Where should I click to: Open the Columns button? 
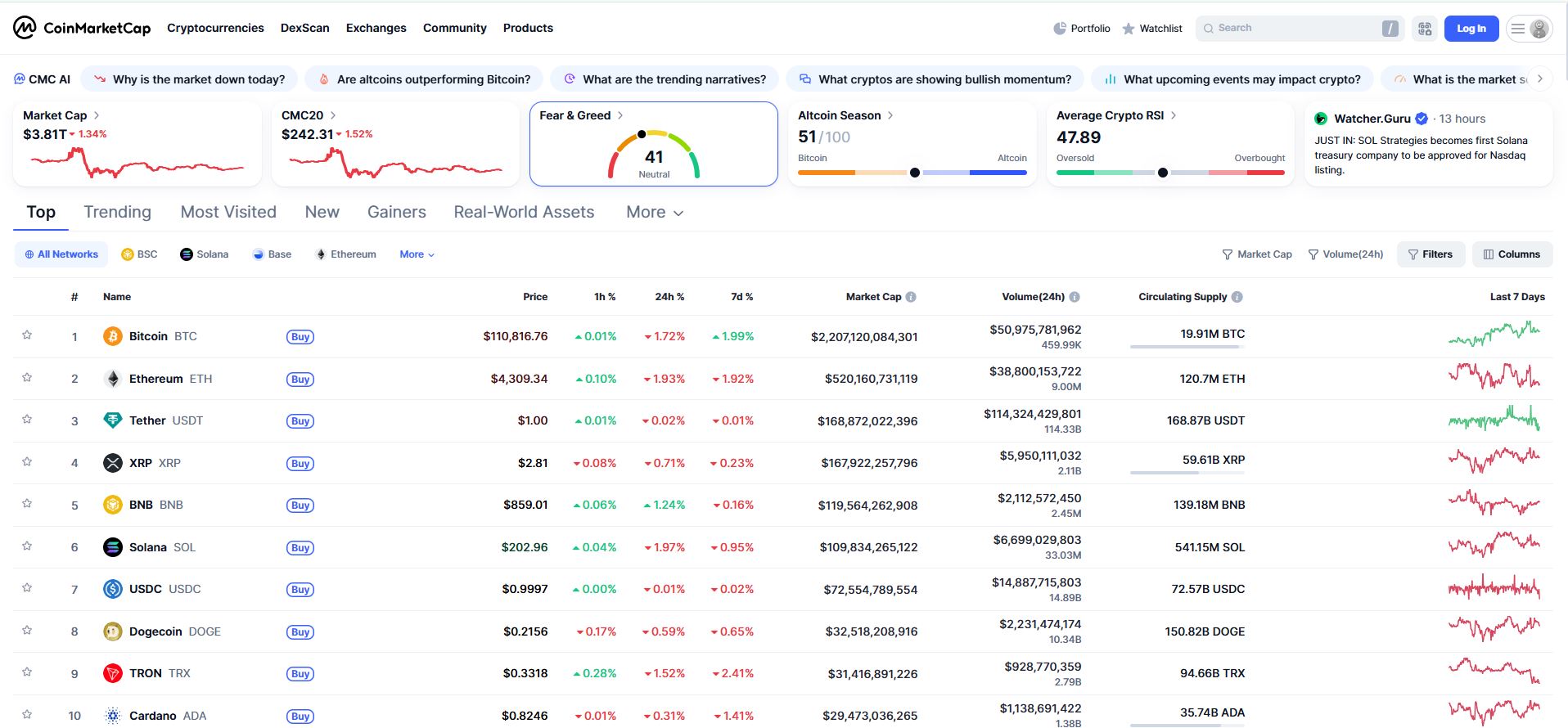[1512, 254]
